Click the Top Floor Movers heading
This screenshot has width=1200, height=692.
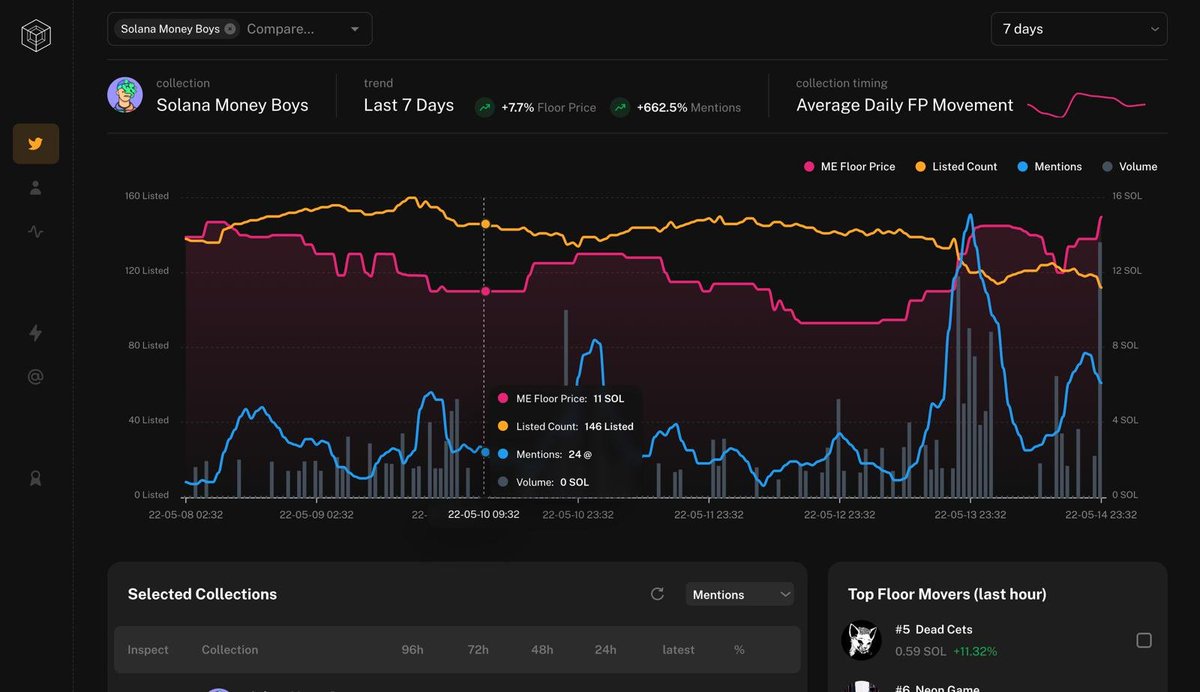pyautogui.click(x=947, y=594)
